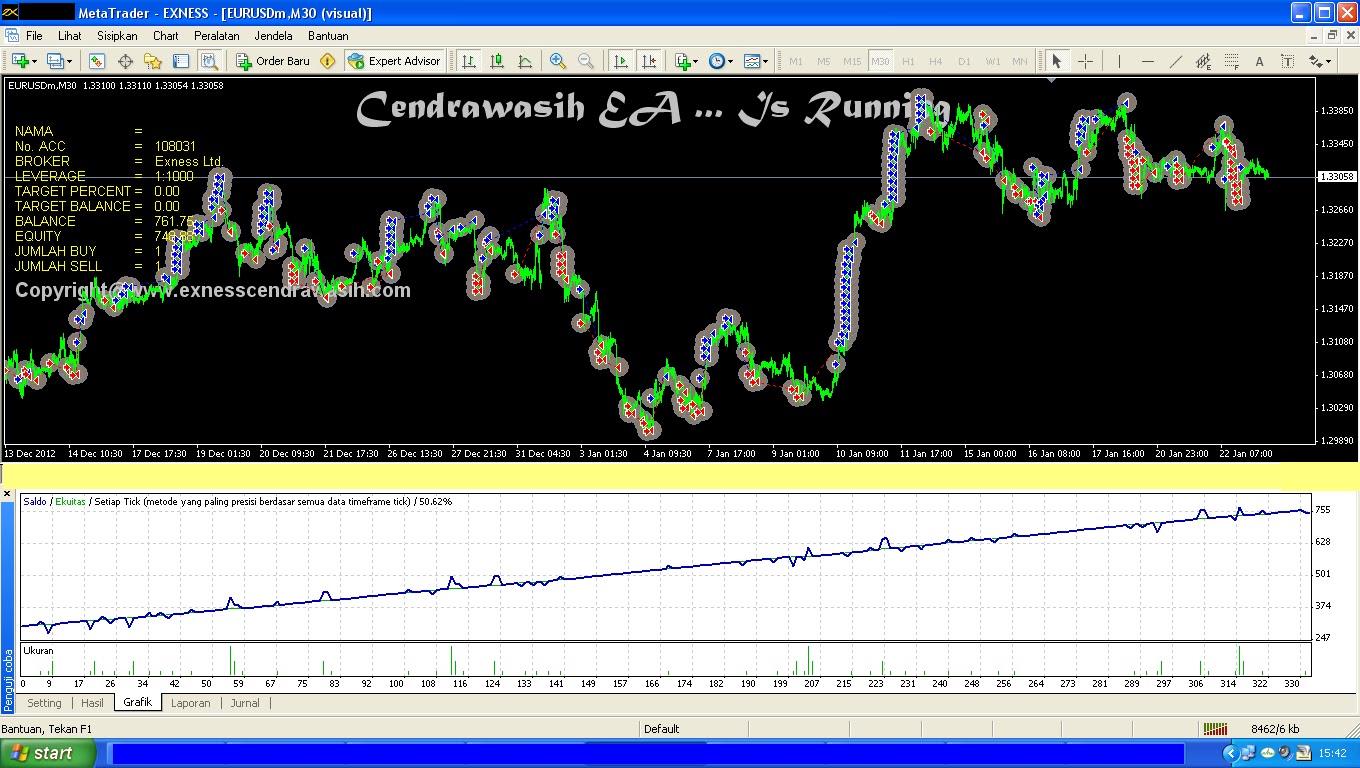The width and height of the screenshot is (1360, 768).
Task: Toggle the Market Watch window icon
Action: (x=97, y=61)
